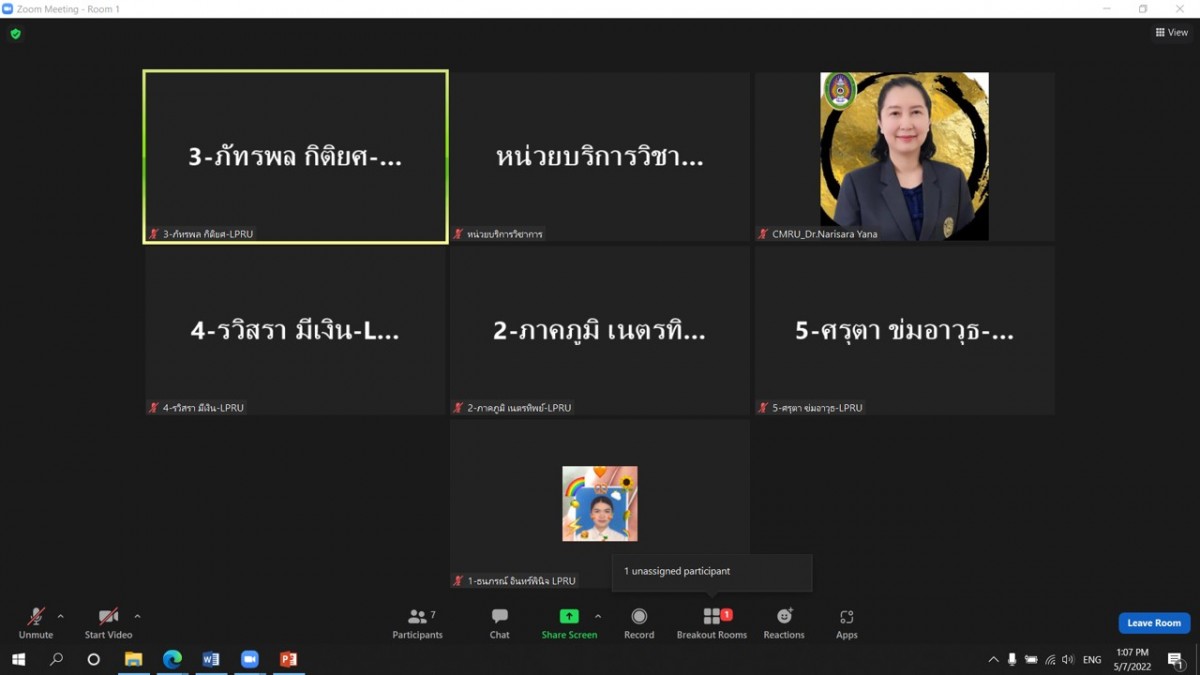
Task: Click the green Share Screen icon
Action: [568, 617]
